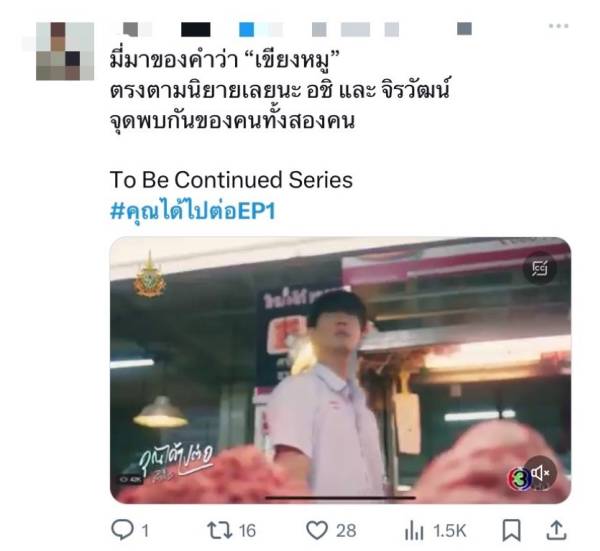Toggle closed captions on the video
The width and height of the screenshot is (600, 551).
click(540, 268)
